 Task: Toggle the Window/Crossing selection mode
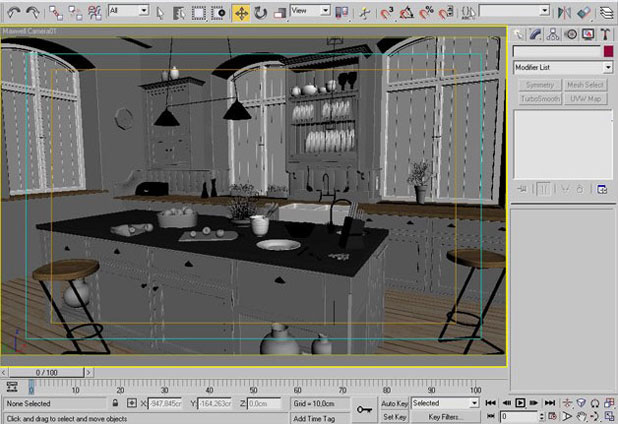(218, 13)
